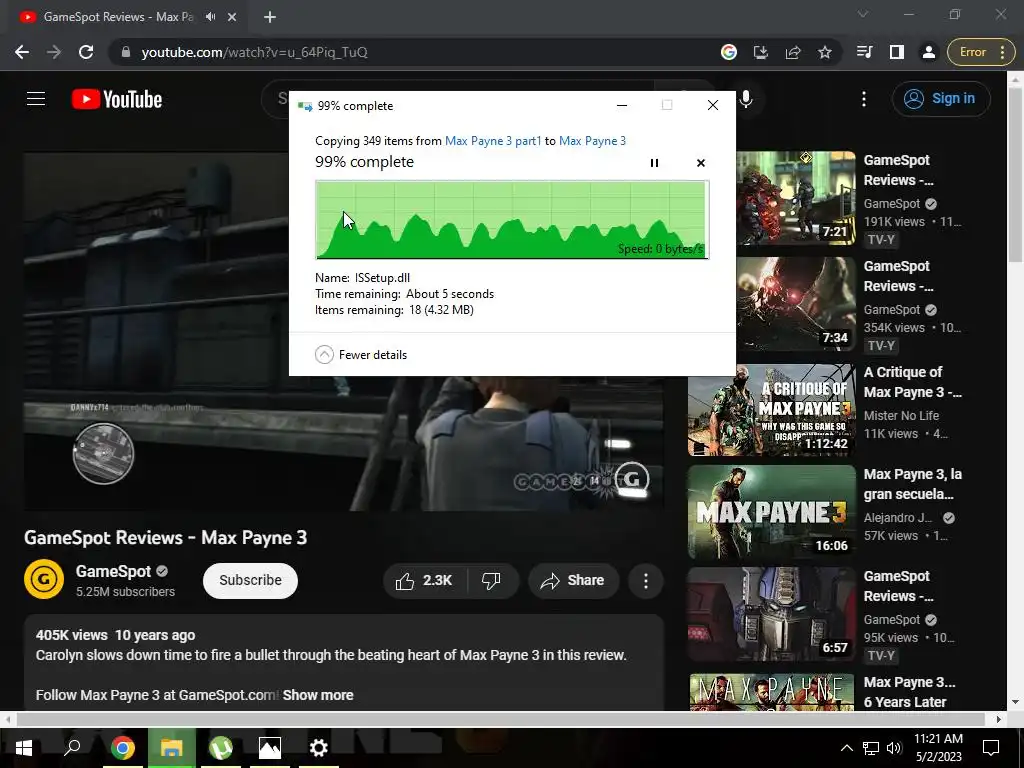Viewport: 1024px width, 768px height.
Task: Open source folder Max Payne 3 part1 link
Action: (493, 141)
